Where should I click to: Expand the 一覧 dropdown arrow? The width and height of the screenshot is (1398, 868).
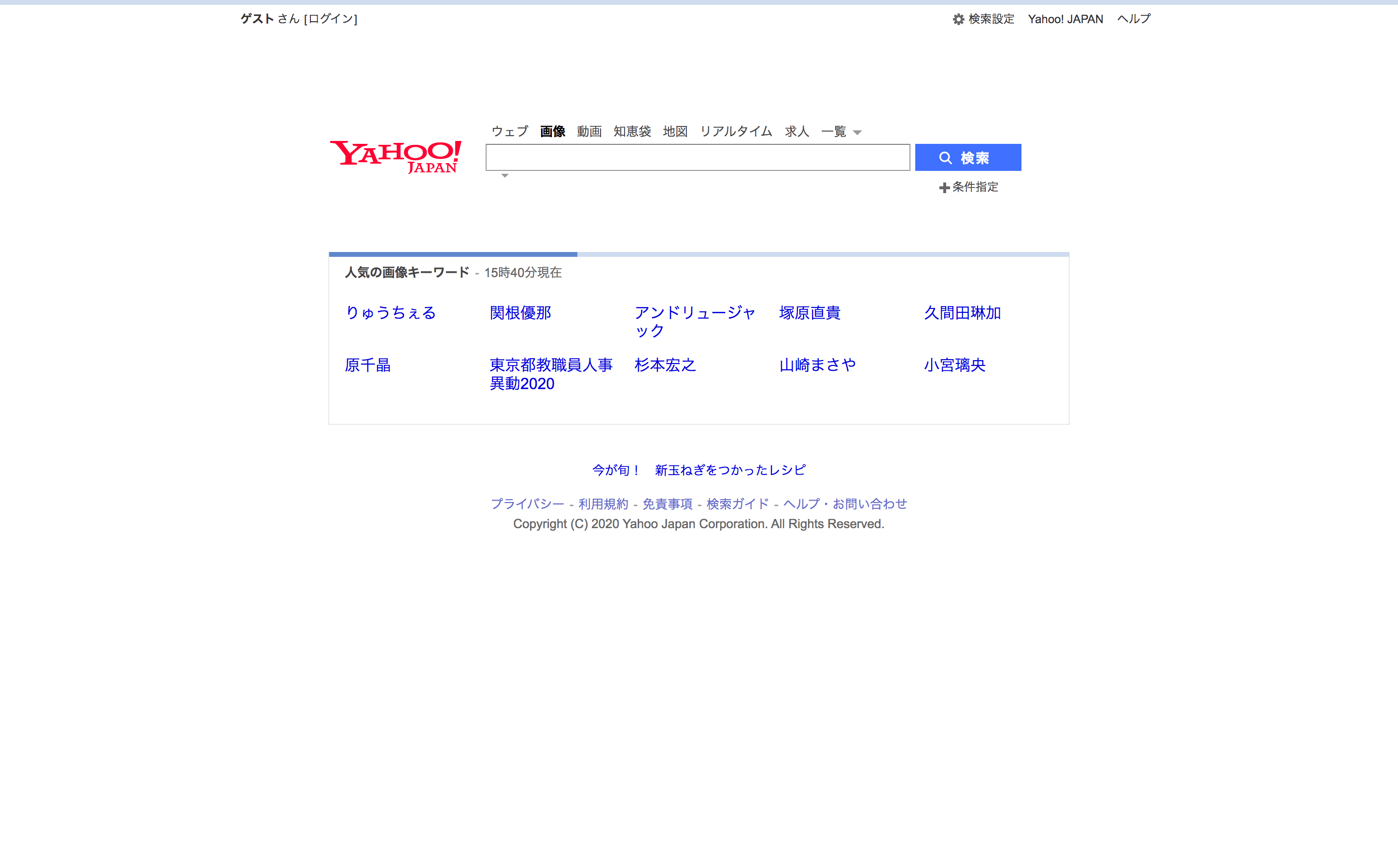857,133
